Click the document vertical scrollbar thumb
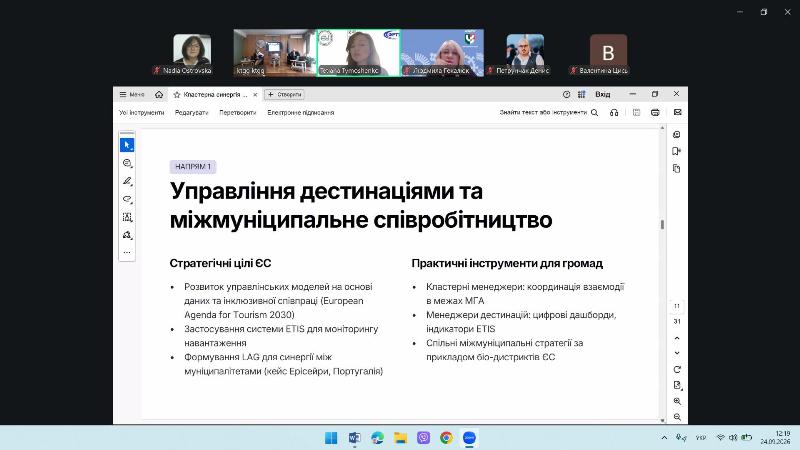The image size is (800, 450). tap(662, 224)
